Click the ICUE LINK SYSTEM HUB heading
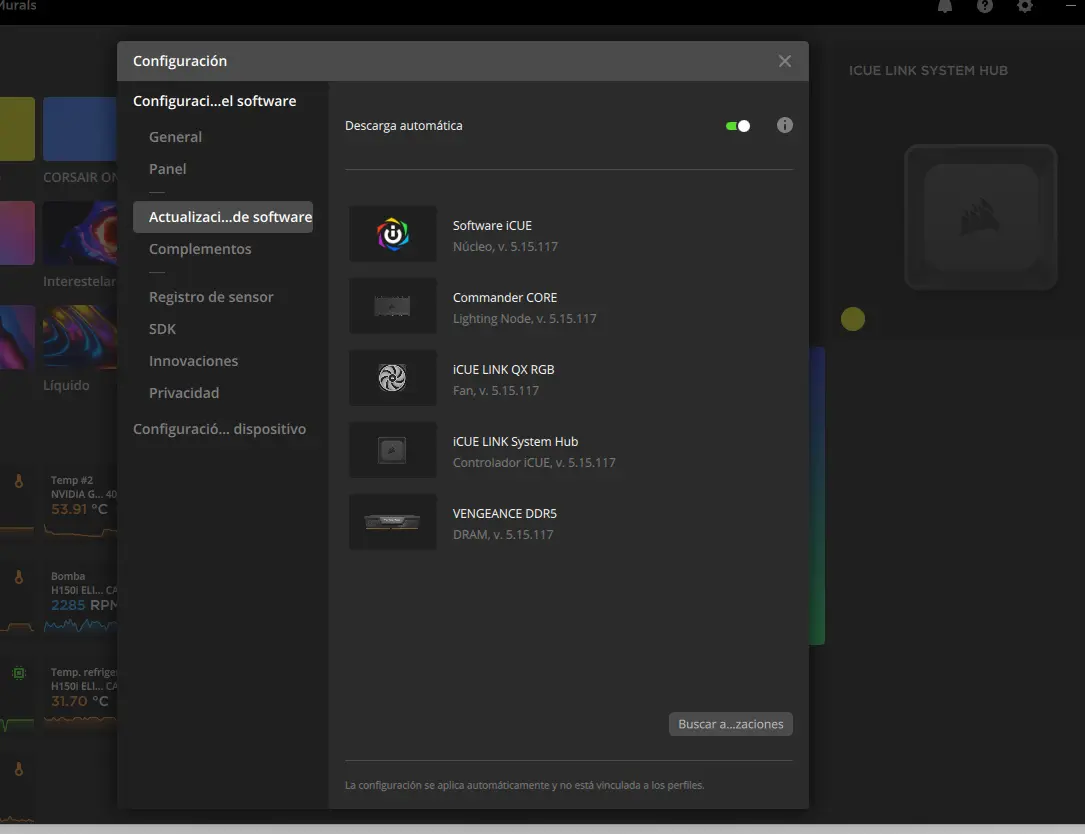The height and width of the screenshot is (834, 1085). (x=928, y=71)
